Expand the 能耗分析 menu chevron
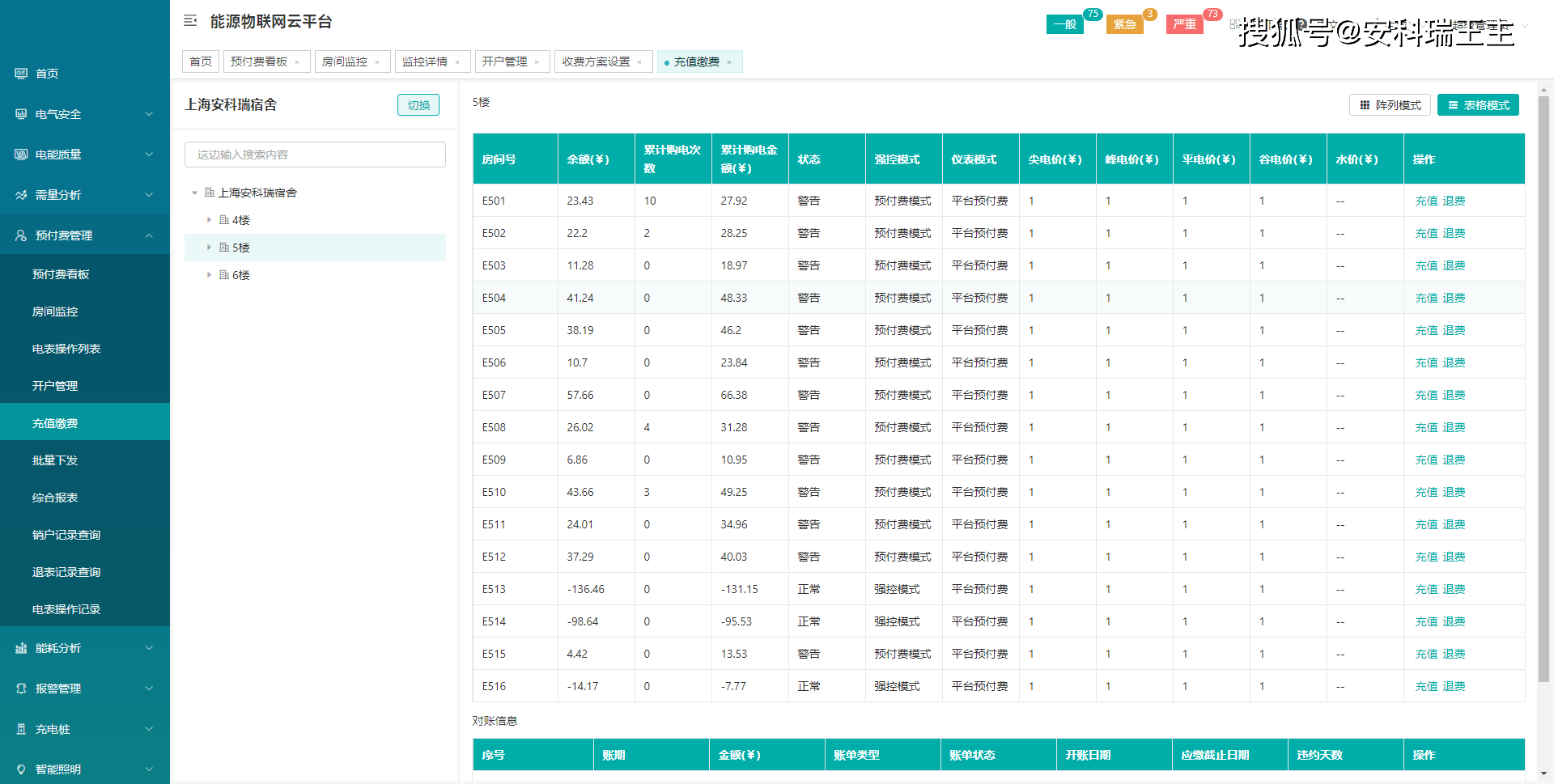Screen dimensions: 1554x784 (149, 648)
